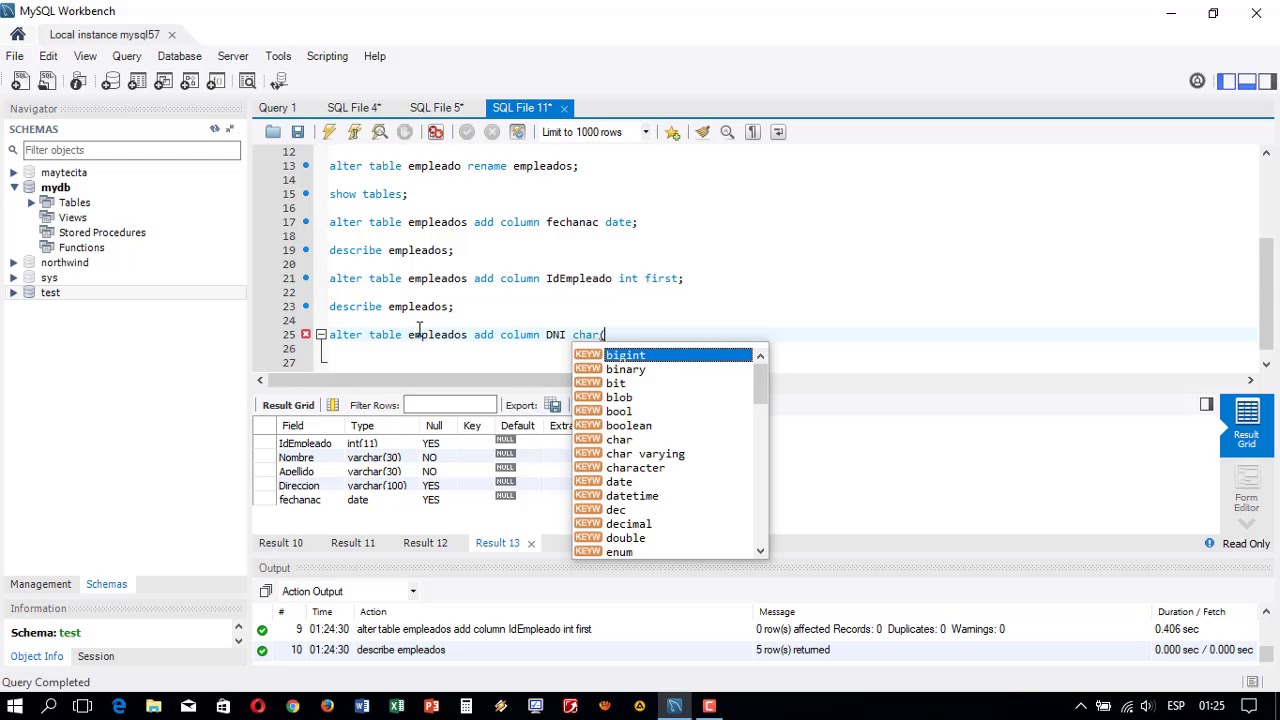Select 'char varying' in autocomplete list

point(645,454)
